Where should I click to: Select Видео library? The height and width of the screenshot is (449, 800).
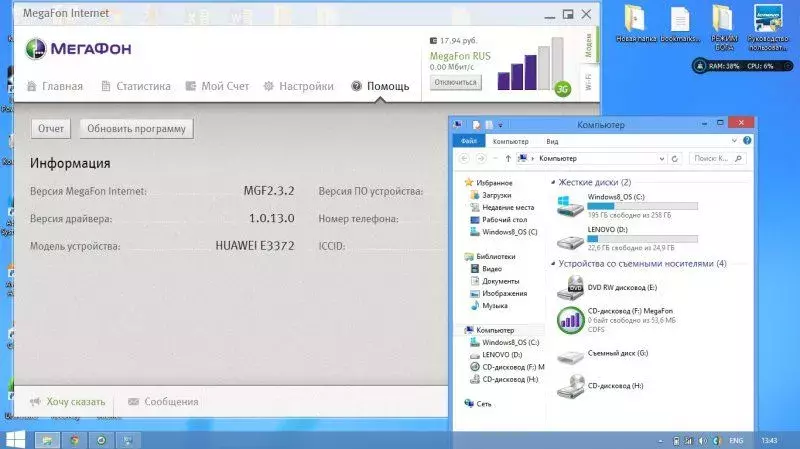pos(486,268)
